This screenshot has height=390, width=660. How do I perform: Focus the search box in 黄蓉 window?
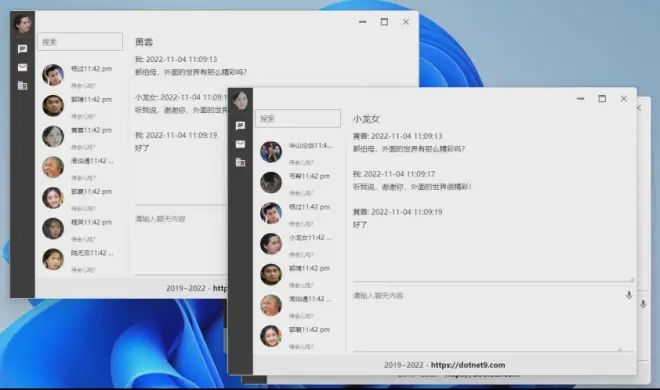coord(80,42)
